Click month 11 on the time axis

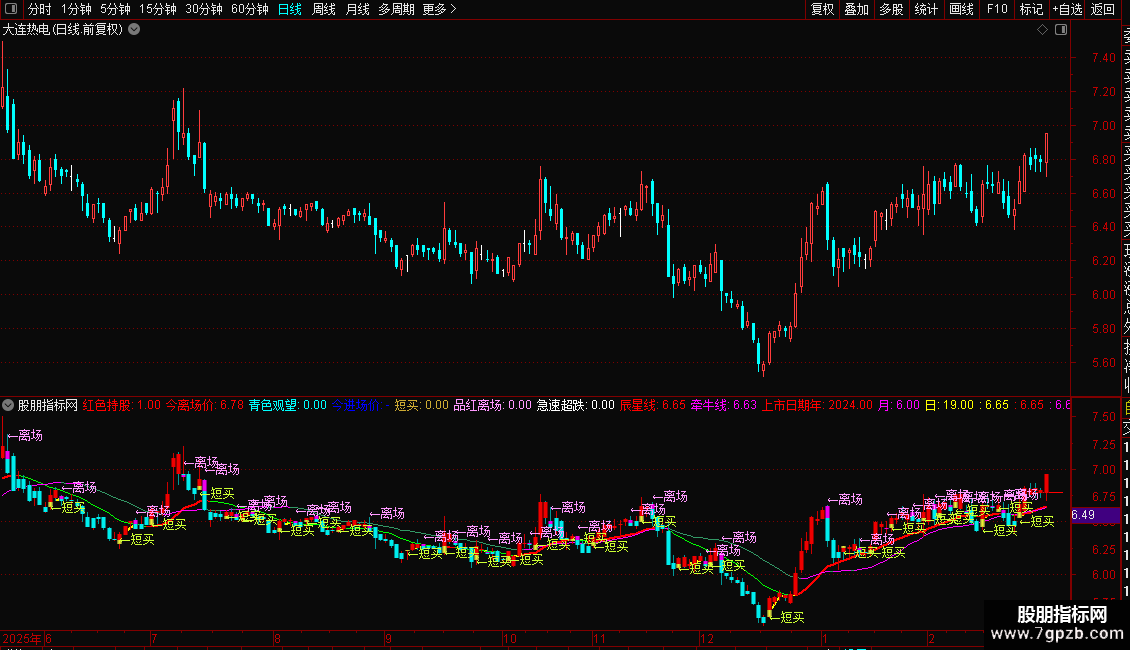pyautogui.click(x=600, y=638)
